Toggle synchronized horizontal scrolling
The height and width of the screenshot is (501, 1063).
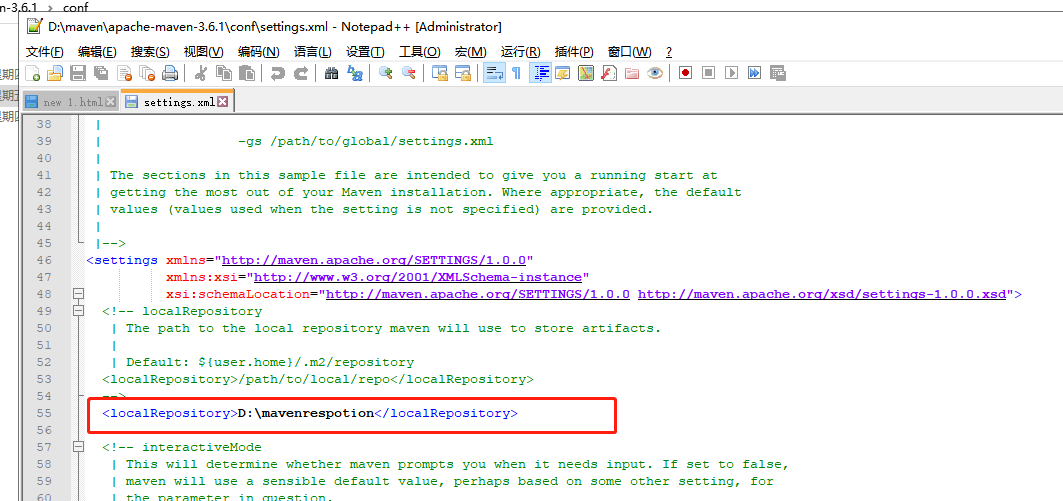click(463, 73)
